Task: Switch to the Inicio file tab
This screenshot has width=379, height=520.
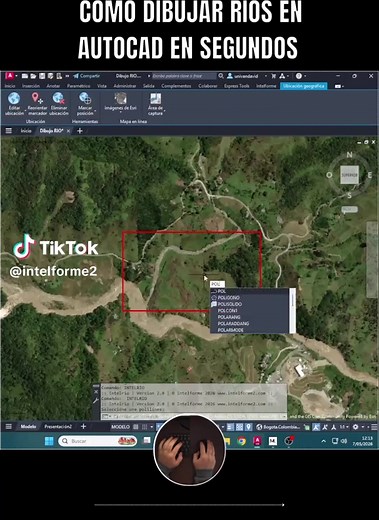Action: coord(26,131)
